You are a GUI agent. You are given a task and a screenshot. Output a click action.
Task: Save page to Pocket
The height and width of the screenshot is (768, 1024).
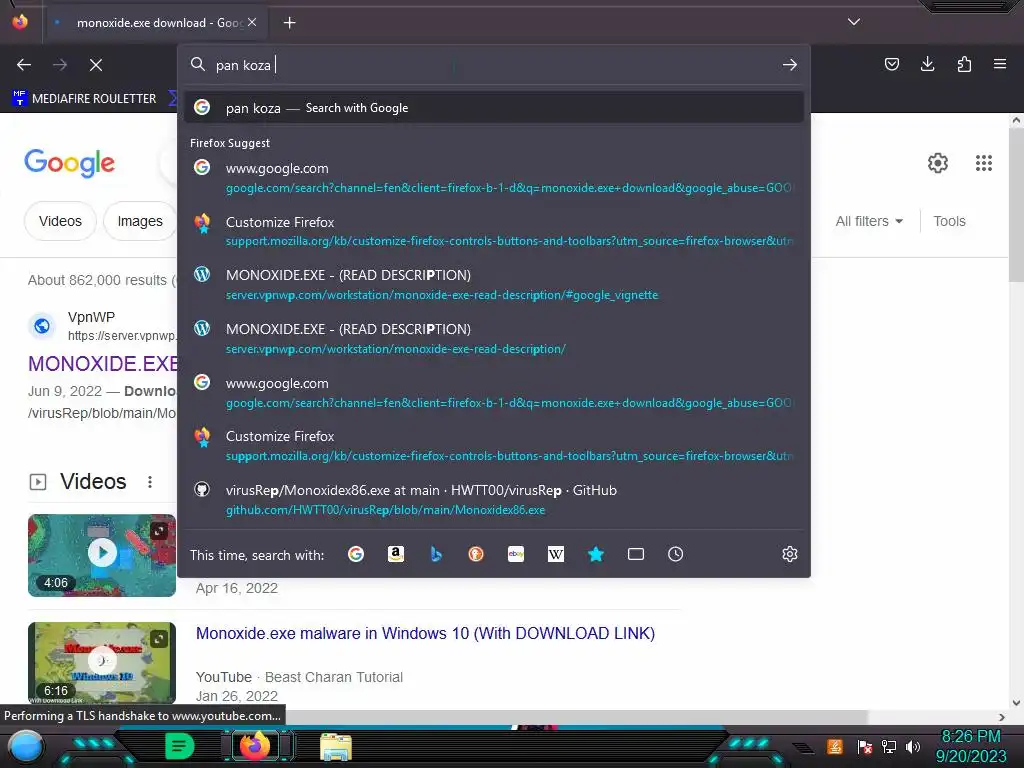coord(891,64)
